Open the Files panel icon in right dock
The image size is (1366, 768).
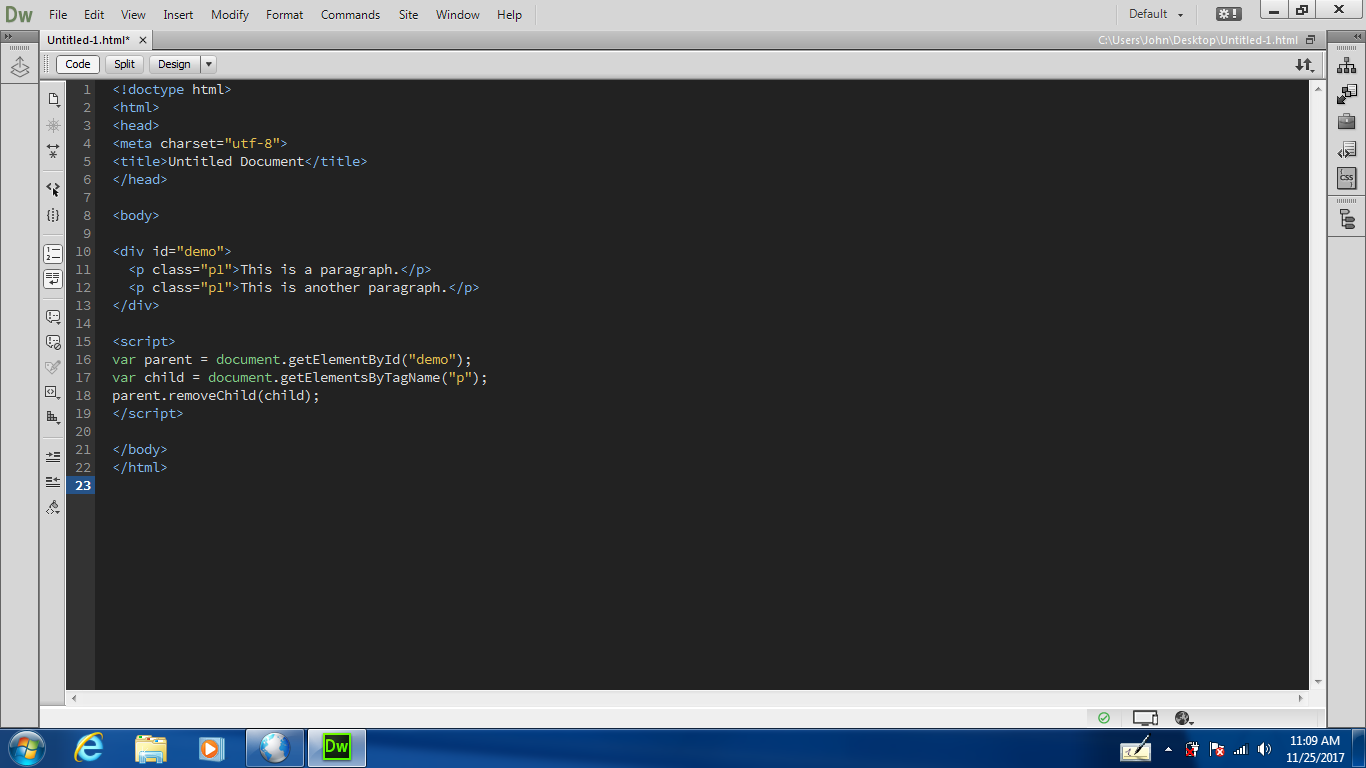(x=1347, y=66)
